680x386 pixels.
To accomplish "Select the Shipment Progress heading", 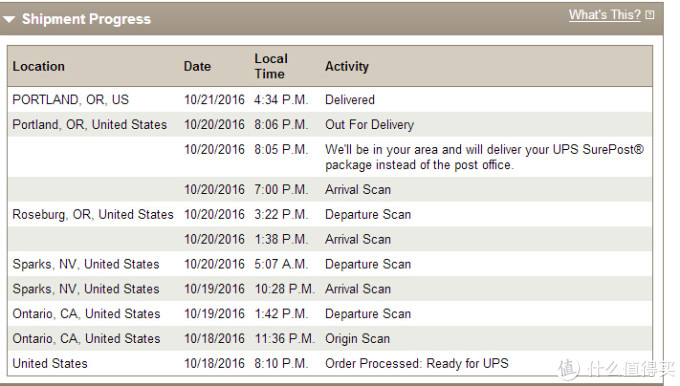I will pos(86,19).
